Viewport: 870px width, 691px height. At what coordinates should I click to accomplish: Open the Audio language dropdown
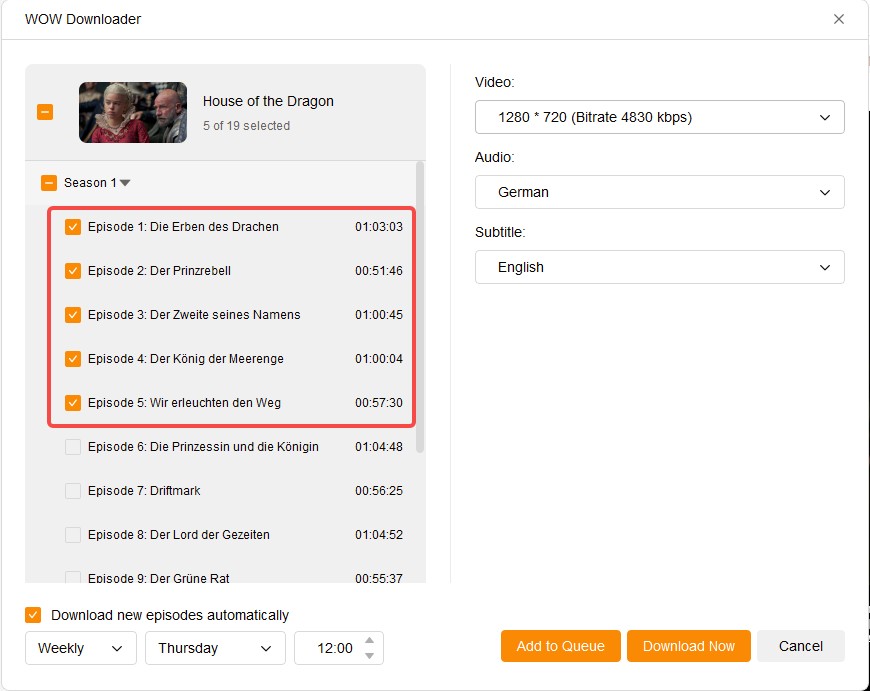click(660, 192)
